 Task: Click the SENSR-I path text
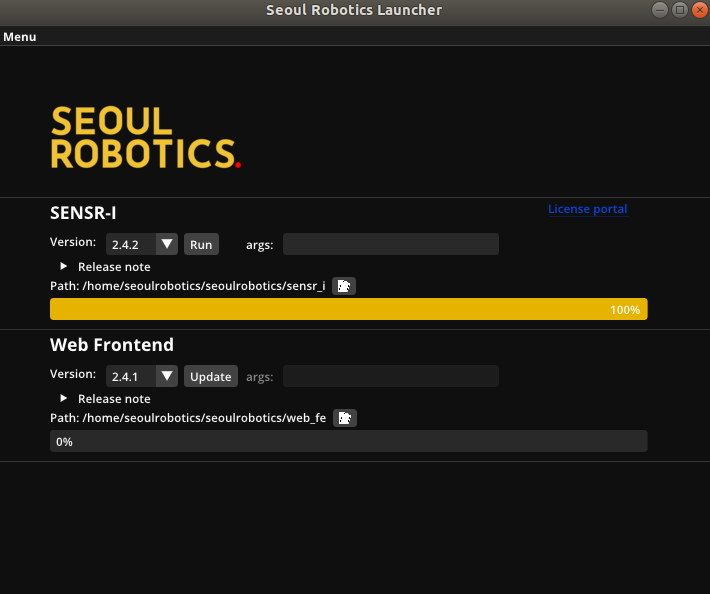click(187, 286)
